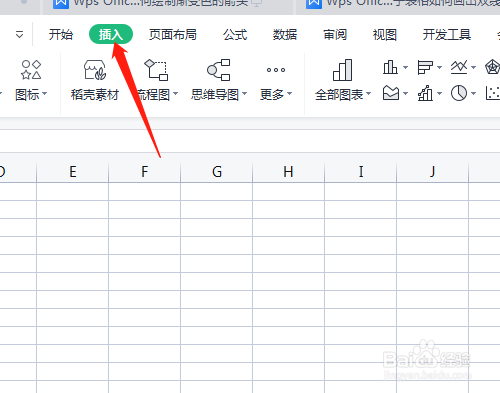Viewport: 500px width, 393px height.
Task: Expand the bar chart dropdown arrow
Action: (x=439, y=67)
